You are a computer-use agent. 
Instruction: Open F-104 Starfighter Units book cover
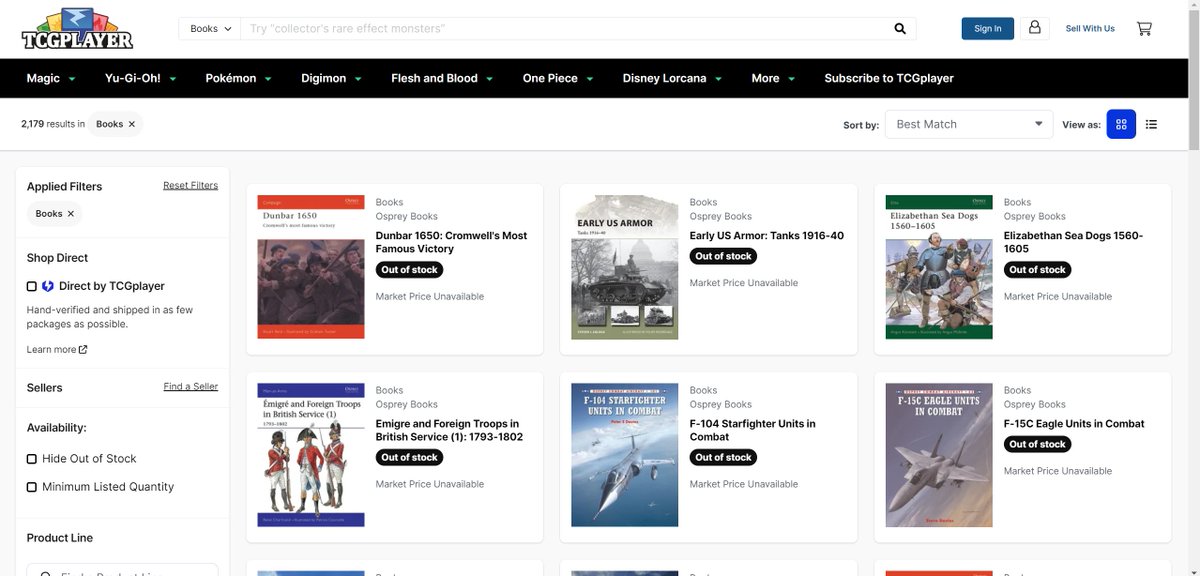coord(625,455)
